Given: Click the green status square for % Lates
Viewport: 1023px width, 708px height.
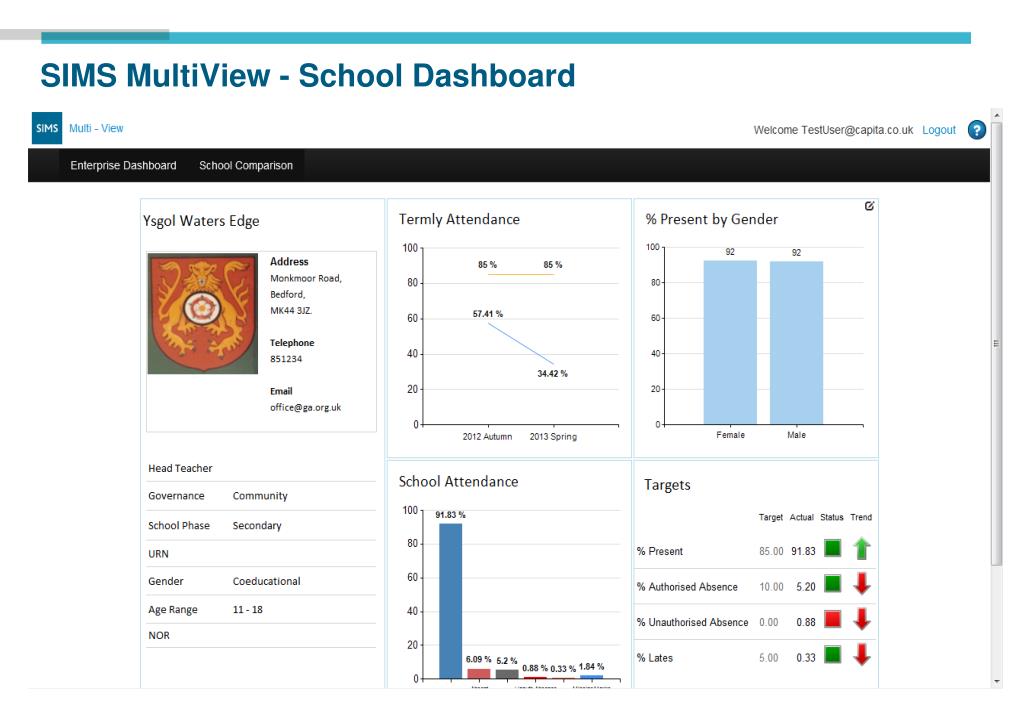Looking at the screenshot, I should [x=832, y=654].
